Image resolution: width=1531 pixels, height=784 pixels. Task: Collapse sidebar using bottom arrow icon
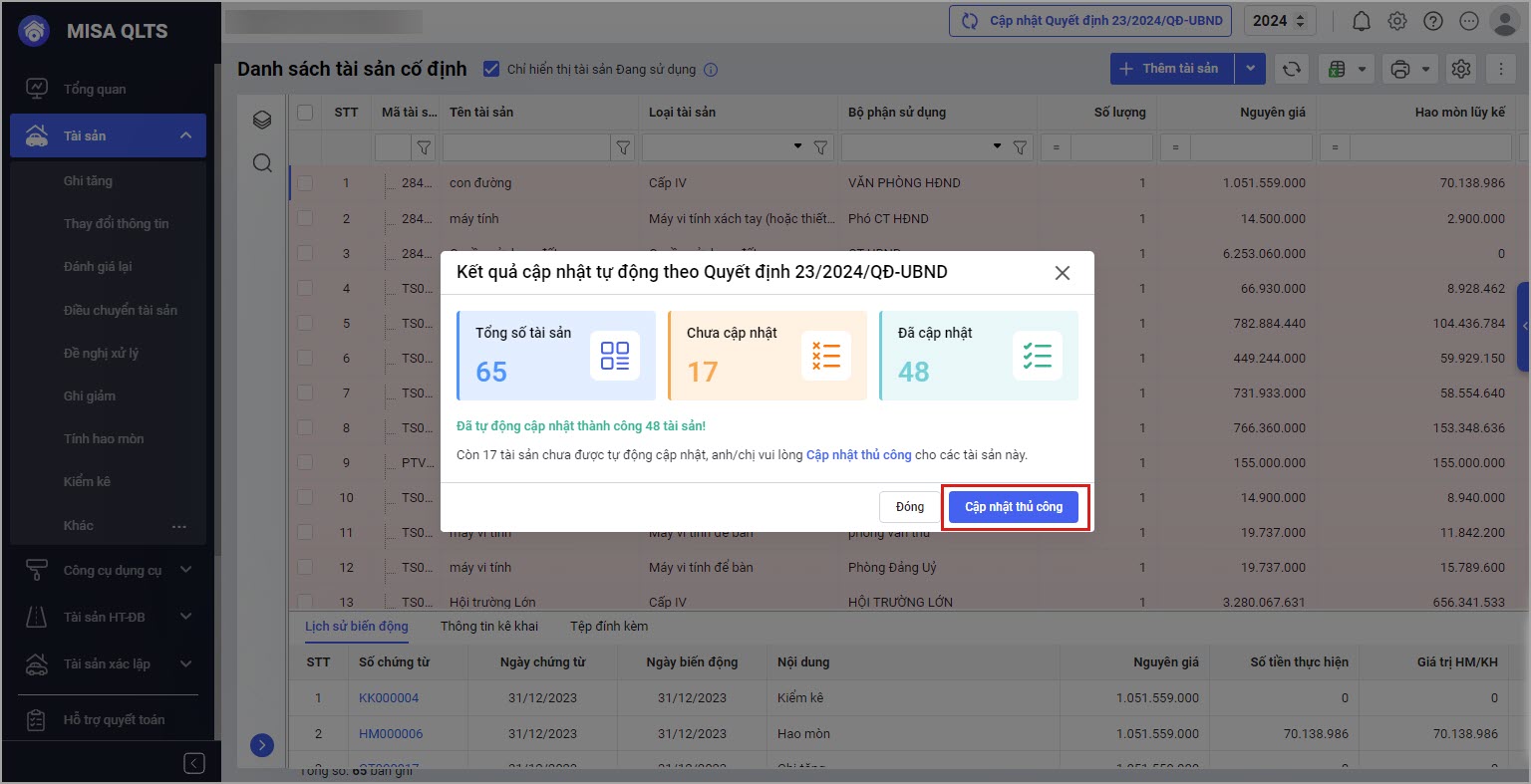(194, 763)
